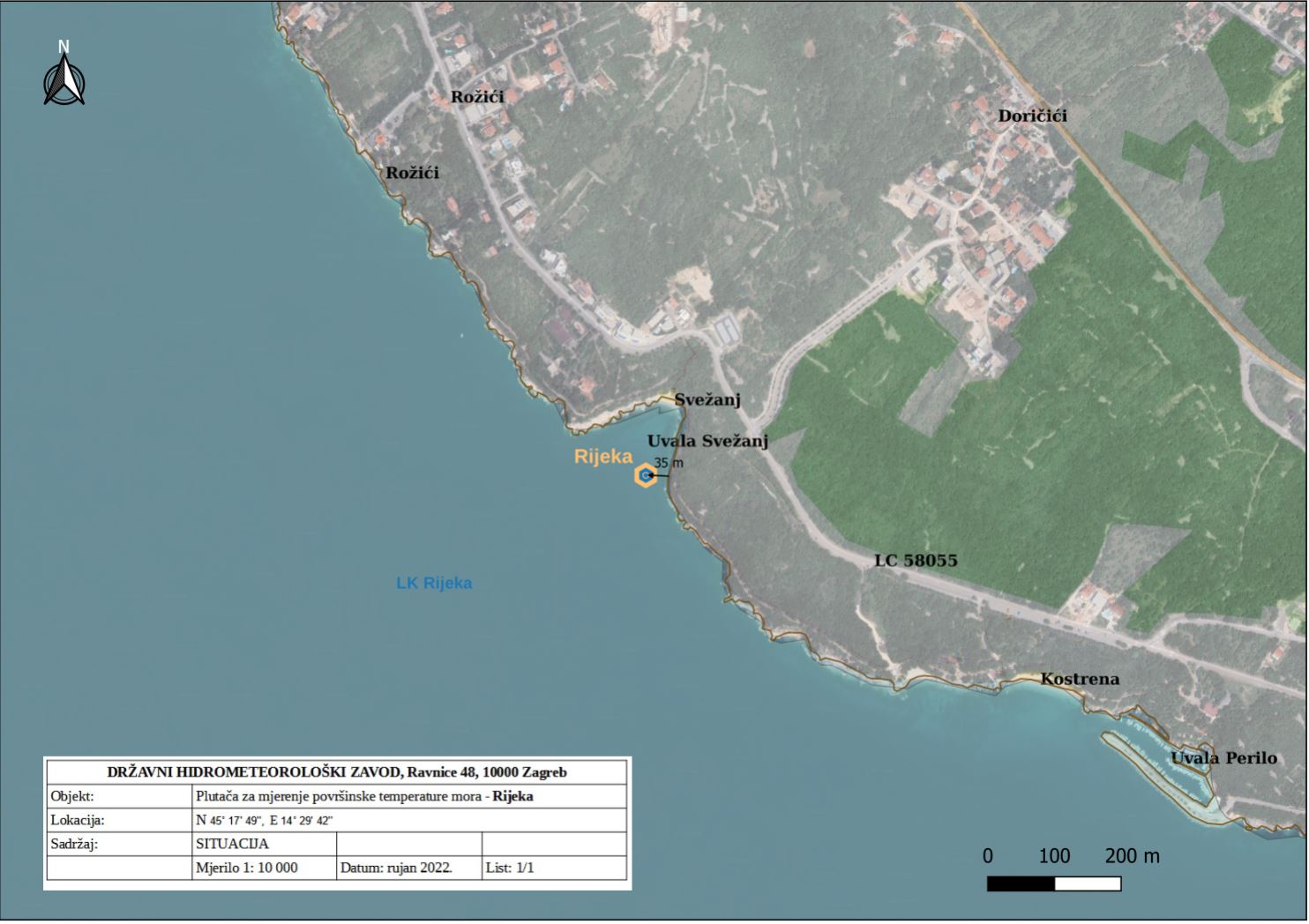
Task: Click the Uvala Perilo label
Action: 1223,758
